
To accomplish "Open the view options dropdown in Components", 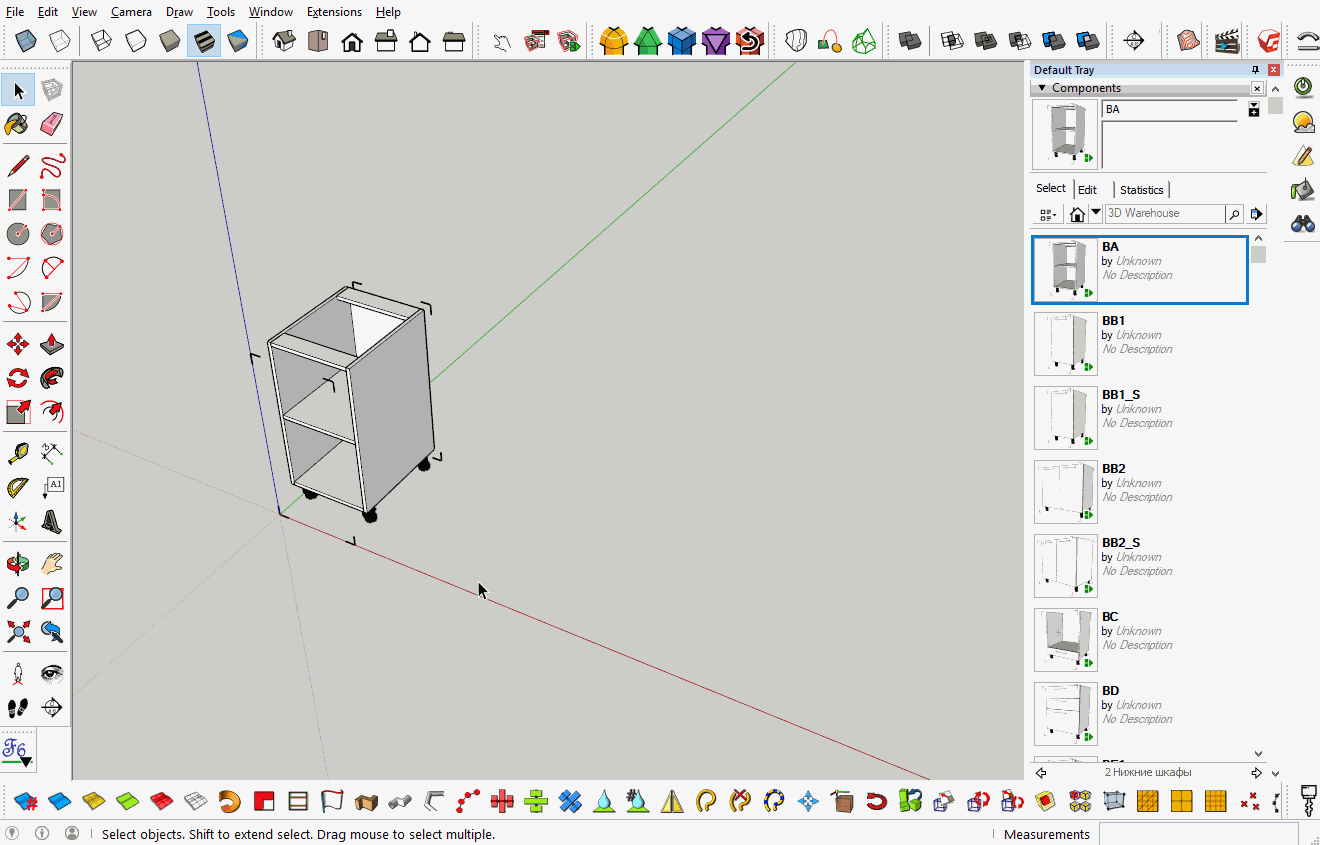I will click(1047, 214).
